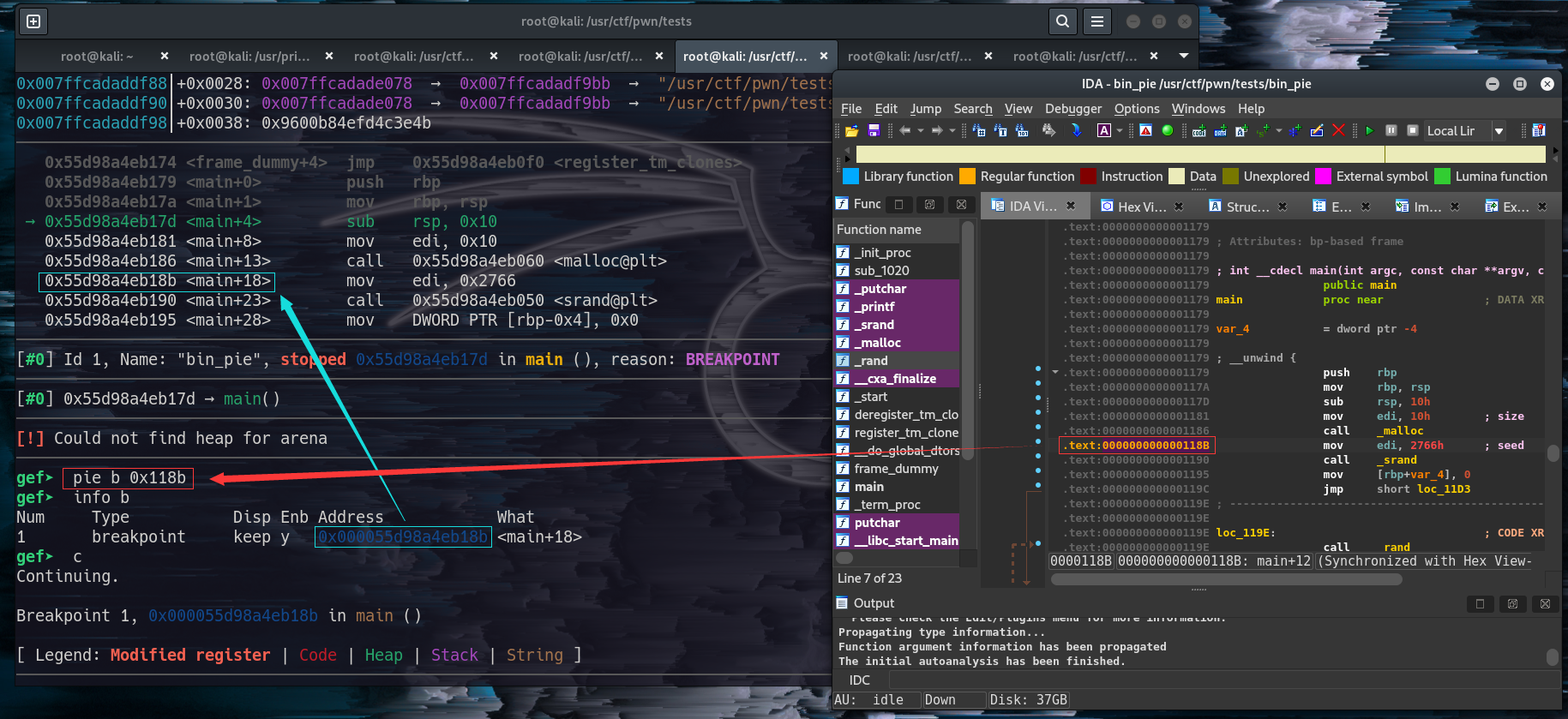The height and width of the screenshot is (719, 1568).
Task: Collapse the main function fold arrow in IDA view
Action: click(x=1055, y=372)
